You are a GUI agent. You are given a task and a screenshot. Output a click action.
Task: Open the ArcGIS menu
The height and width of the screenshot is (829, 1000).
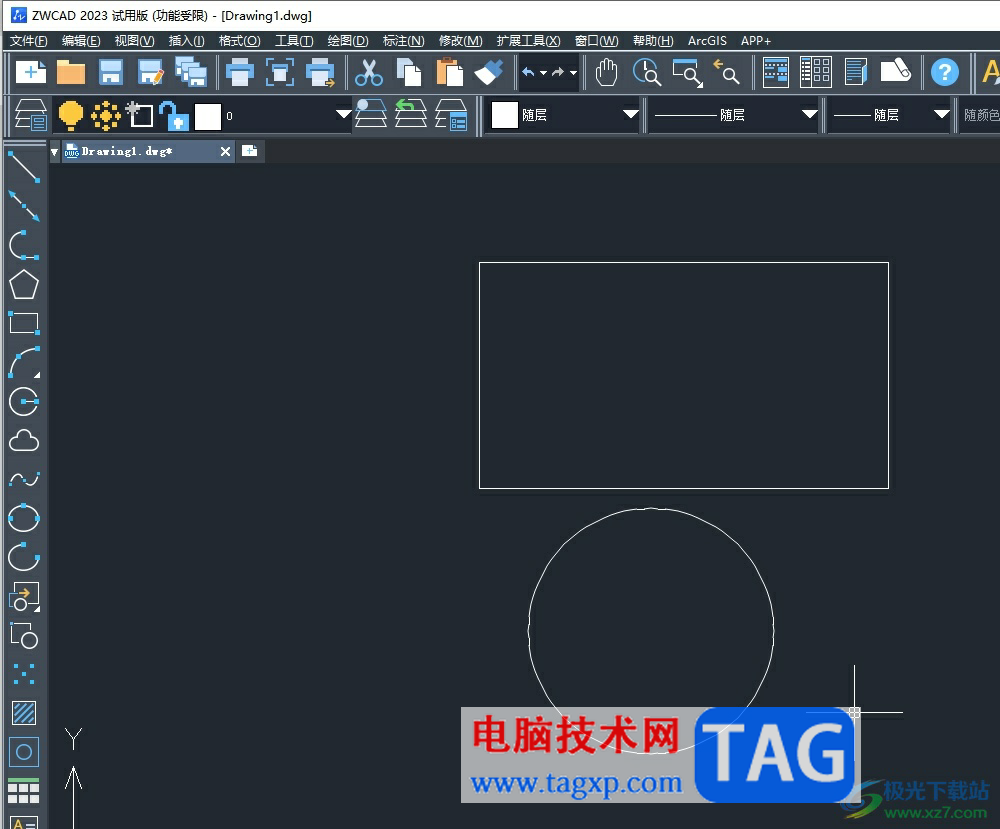pyautogui.click(x=707, y=41)
